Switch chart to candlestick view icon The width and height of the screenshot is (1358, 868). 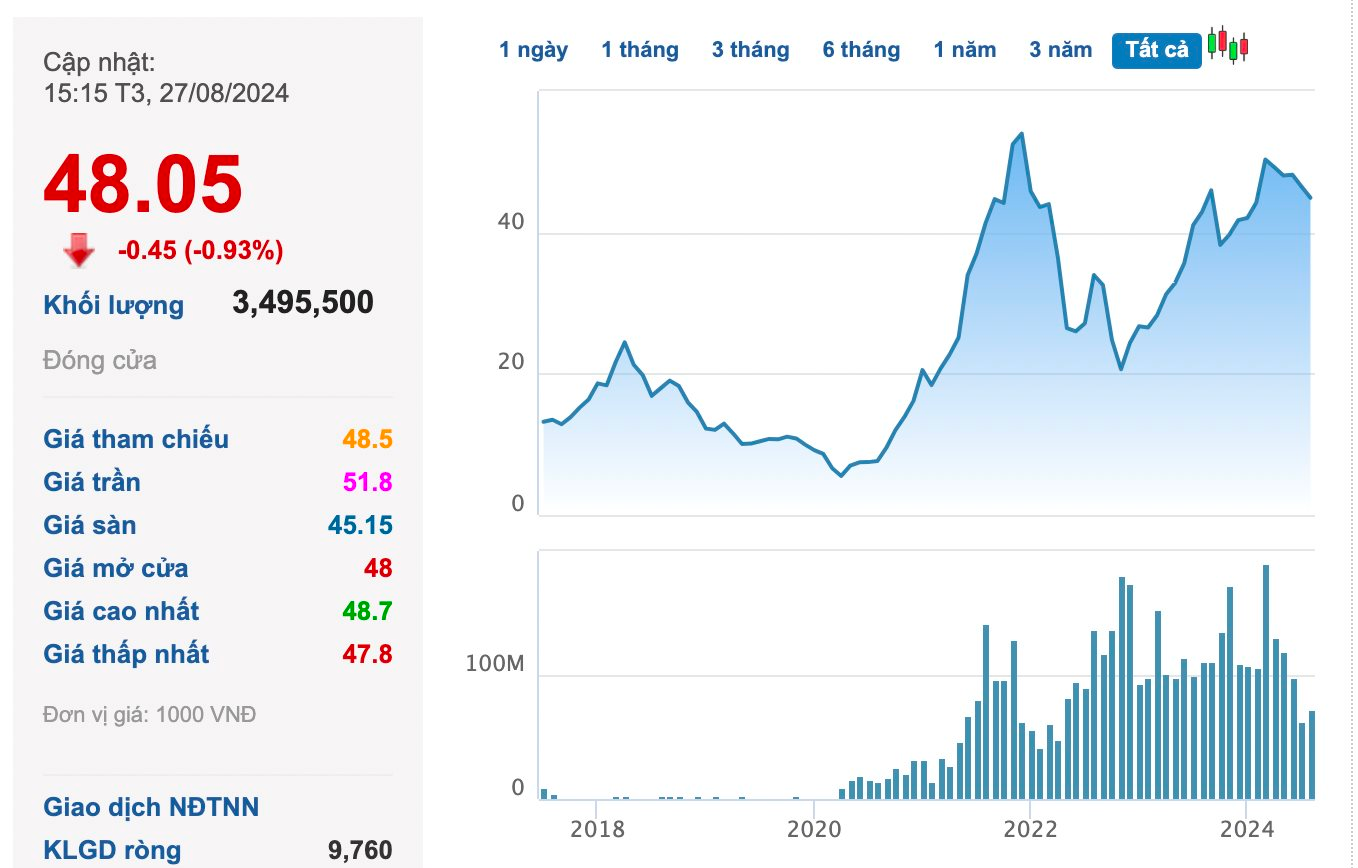(1228, 45)
